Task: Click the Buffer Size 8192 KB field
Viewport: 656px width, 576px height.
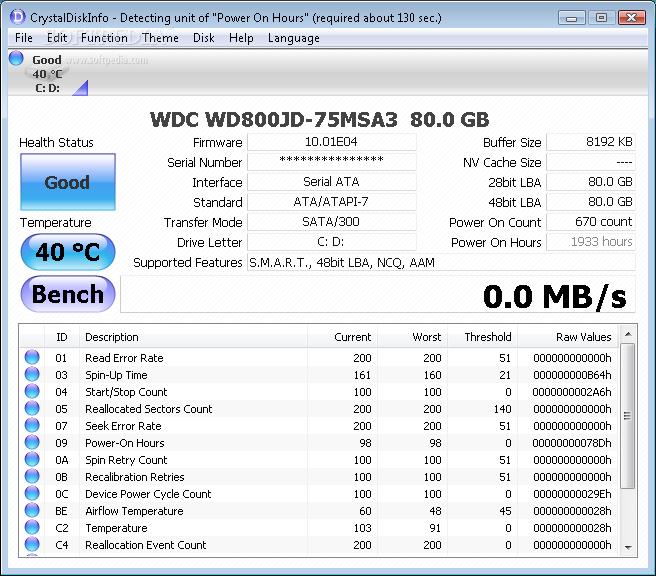Action: click(591, 142)
